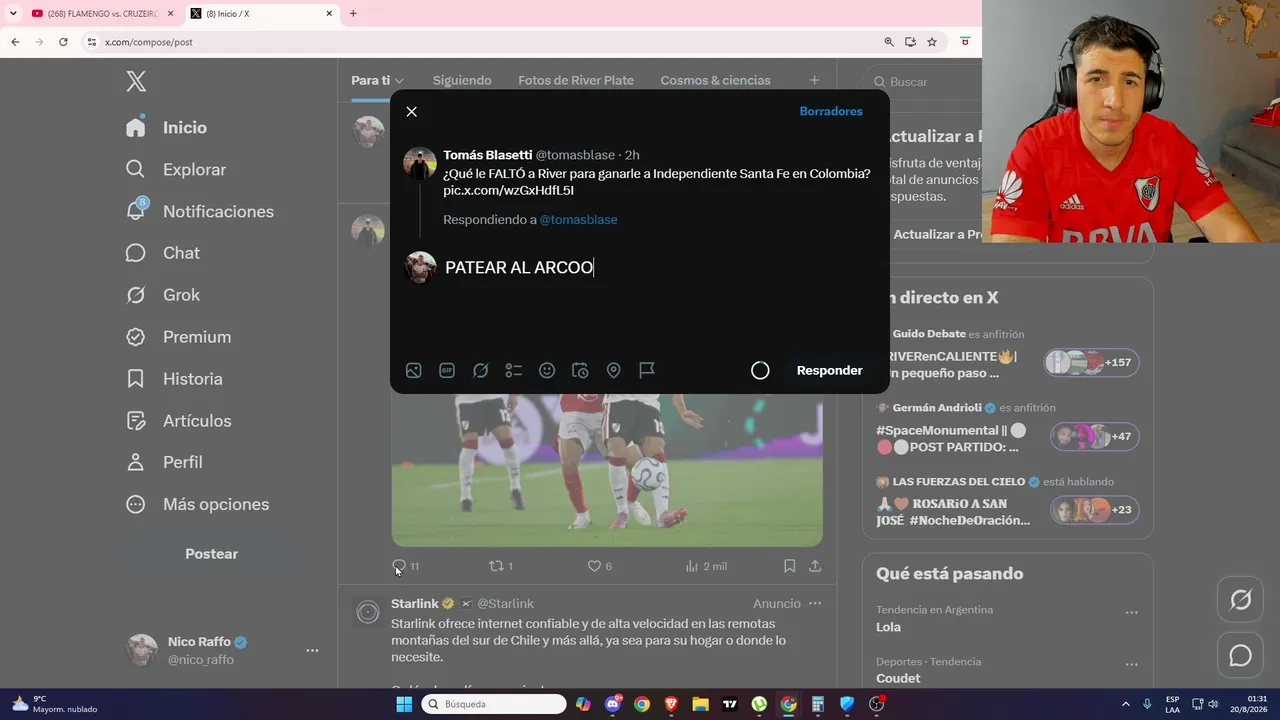Open the pic.x.com/wzGxHdfL5I link

[508, 190]
